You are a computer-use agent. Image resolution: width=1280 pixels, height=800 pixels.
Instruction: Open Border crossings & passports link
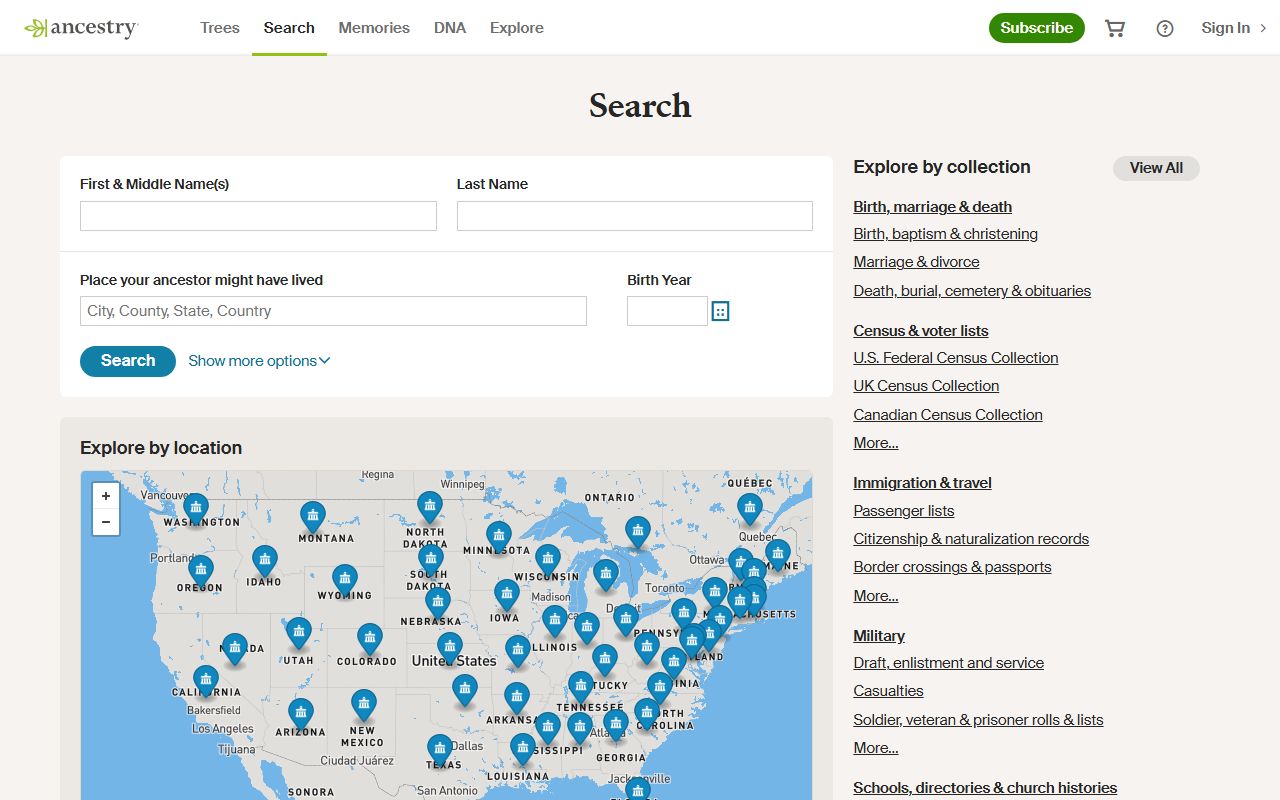pyautogui.click(x=952, y=567)
